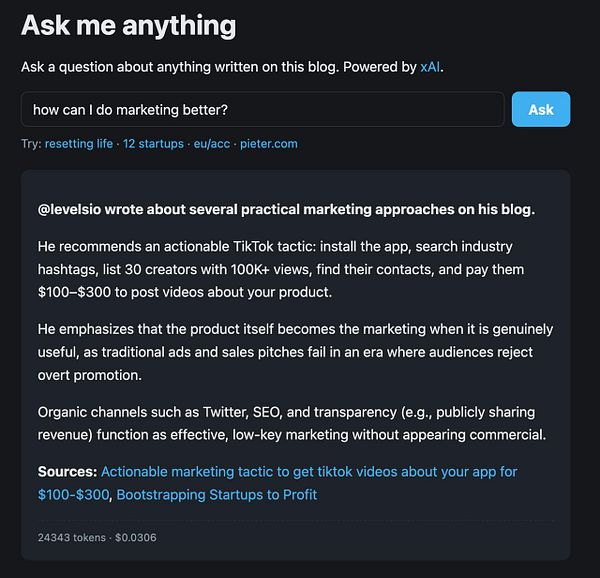The image size is (600, 578).
Task: Open the xAI link
Action: pyautogui.click(x=430, y=67)
